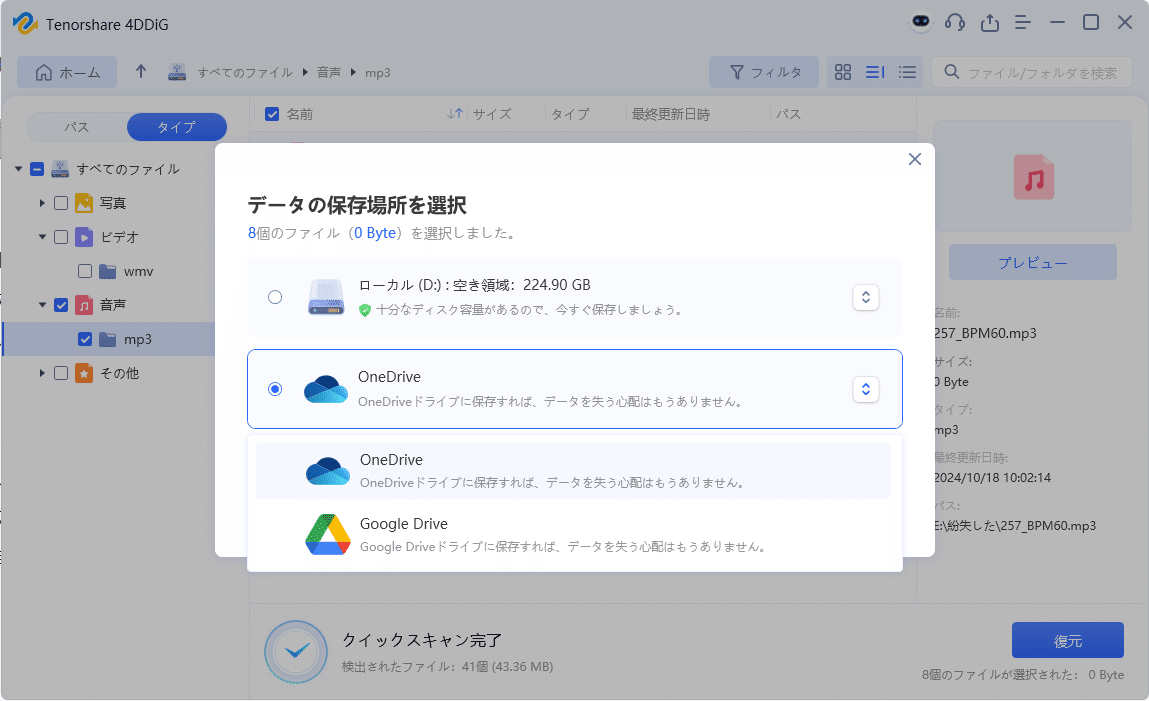Click the 0 Byte size link in dialog
Screen dimensions: 1149x701
pos(375,233)
